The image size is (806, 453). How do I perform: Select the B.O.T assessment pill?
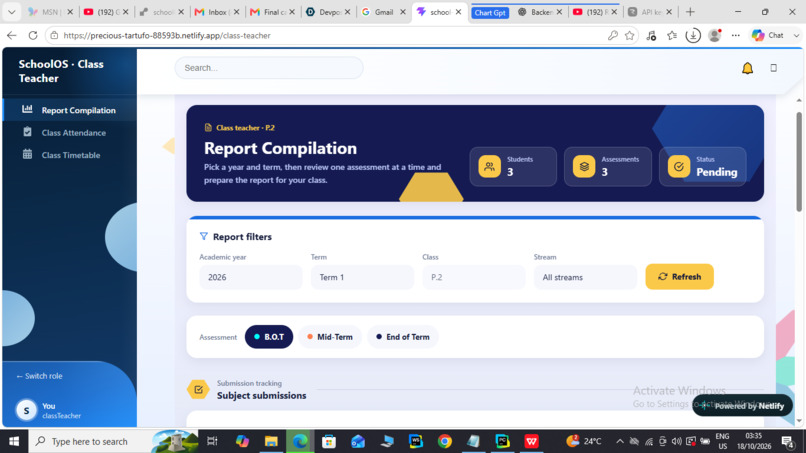(269, 337)
